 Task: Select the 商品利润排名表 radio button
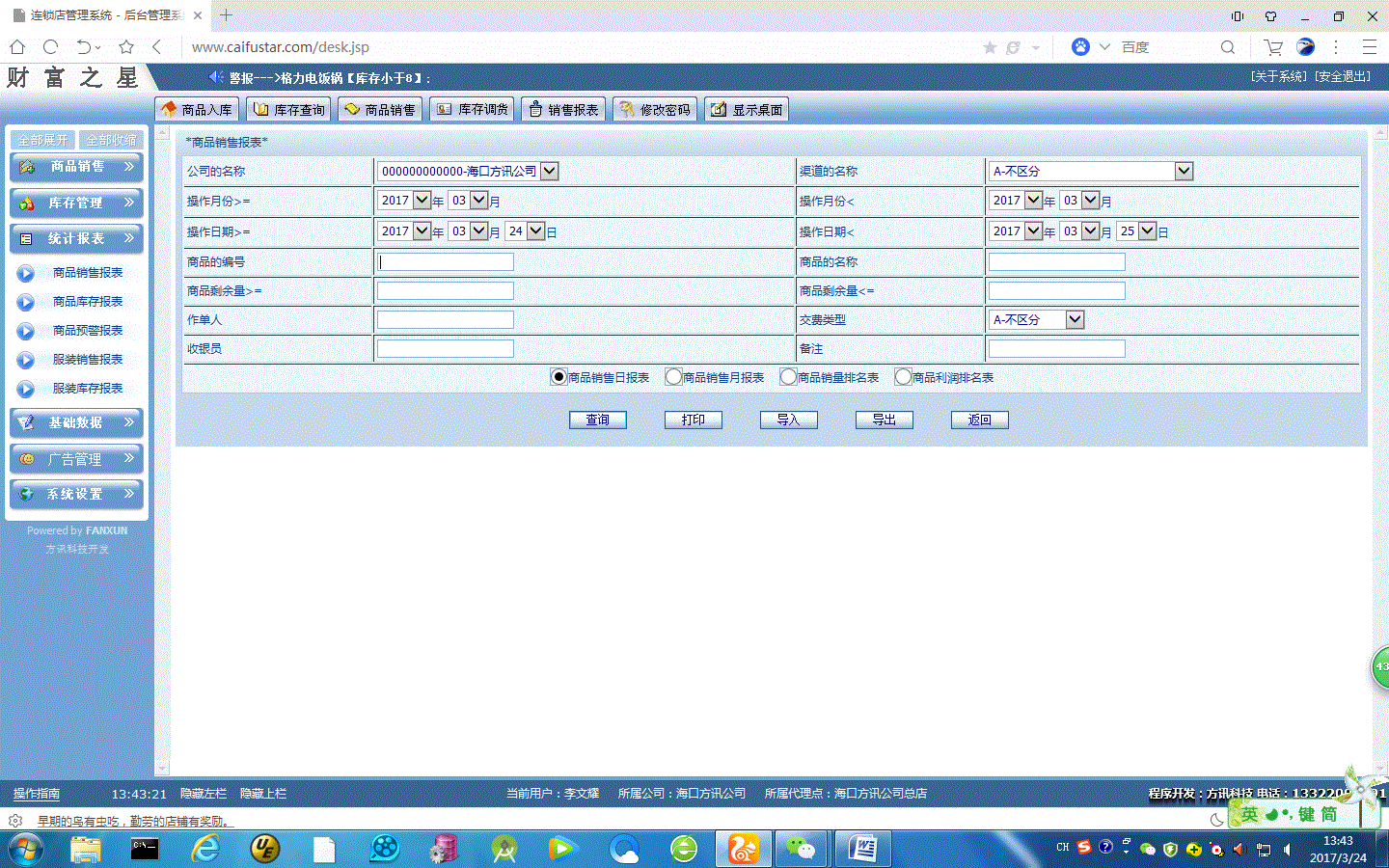[x=904, y=377]
